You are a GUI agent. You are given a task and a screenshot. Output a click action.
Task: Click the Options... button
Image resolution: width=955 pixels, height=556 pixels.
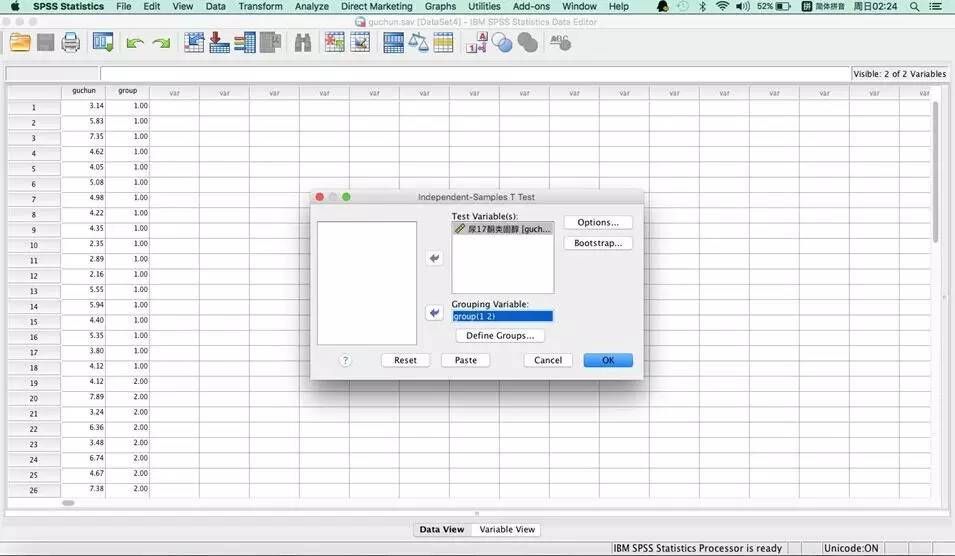pyautogui.click(x=598, y=222)
